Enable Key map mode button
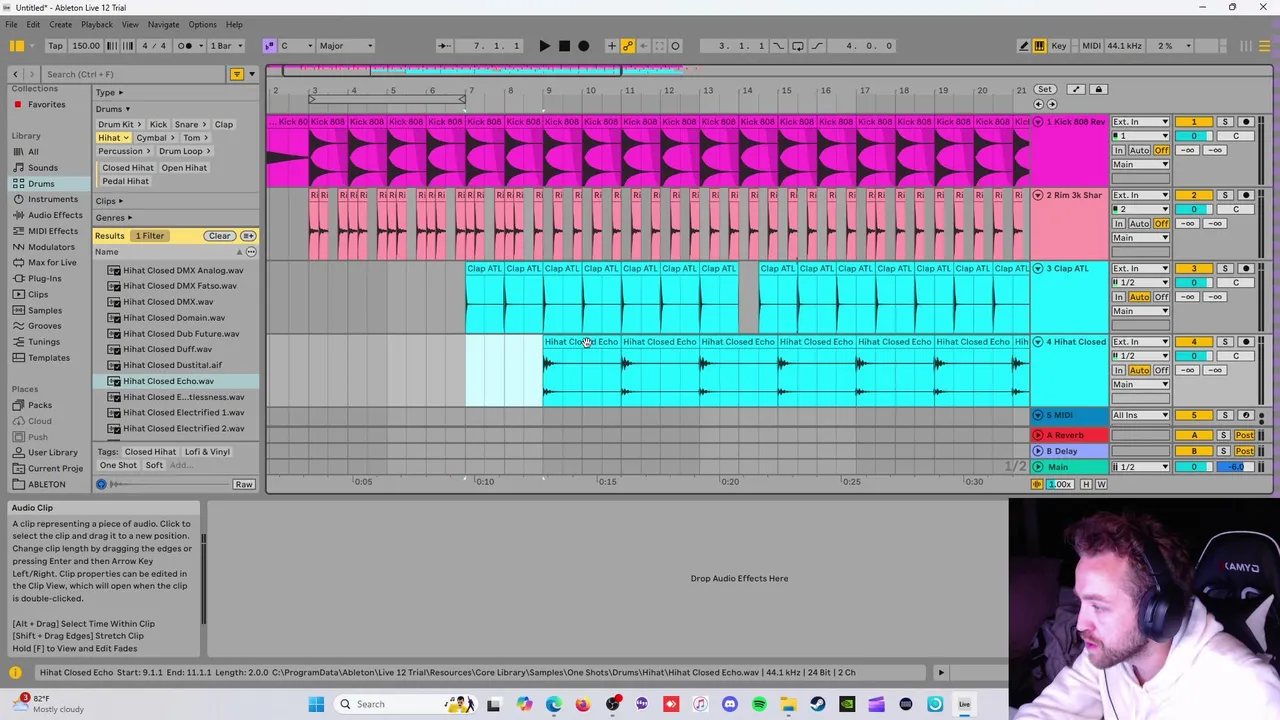Image resolution: width=1280 pixels, height=720 pixels. tap(1058, 46)
